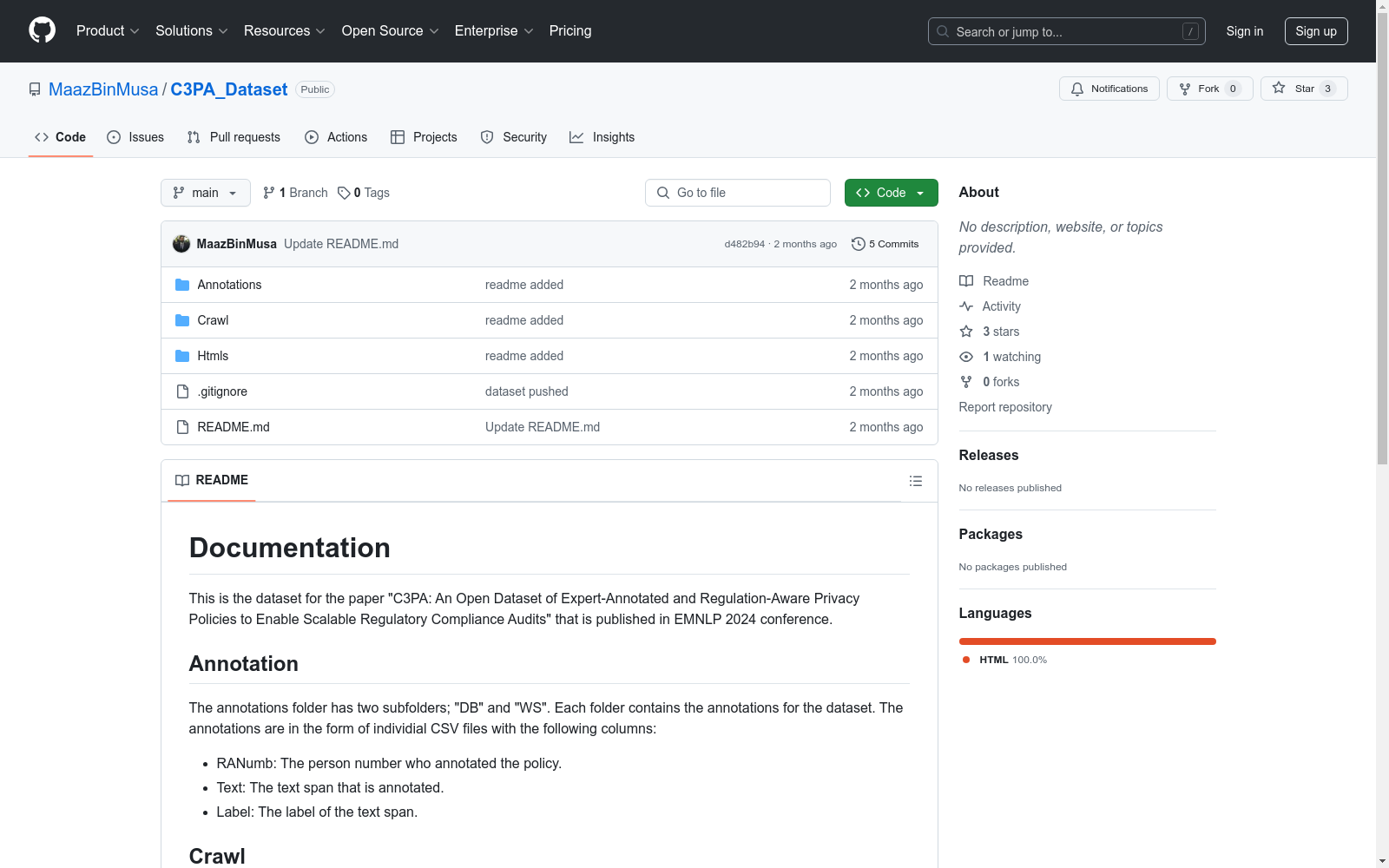Screen dimensions: 1389x868
Task: Click Report repository link
Action: (x=1005, y=407)
